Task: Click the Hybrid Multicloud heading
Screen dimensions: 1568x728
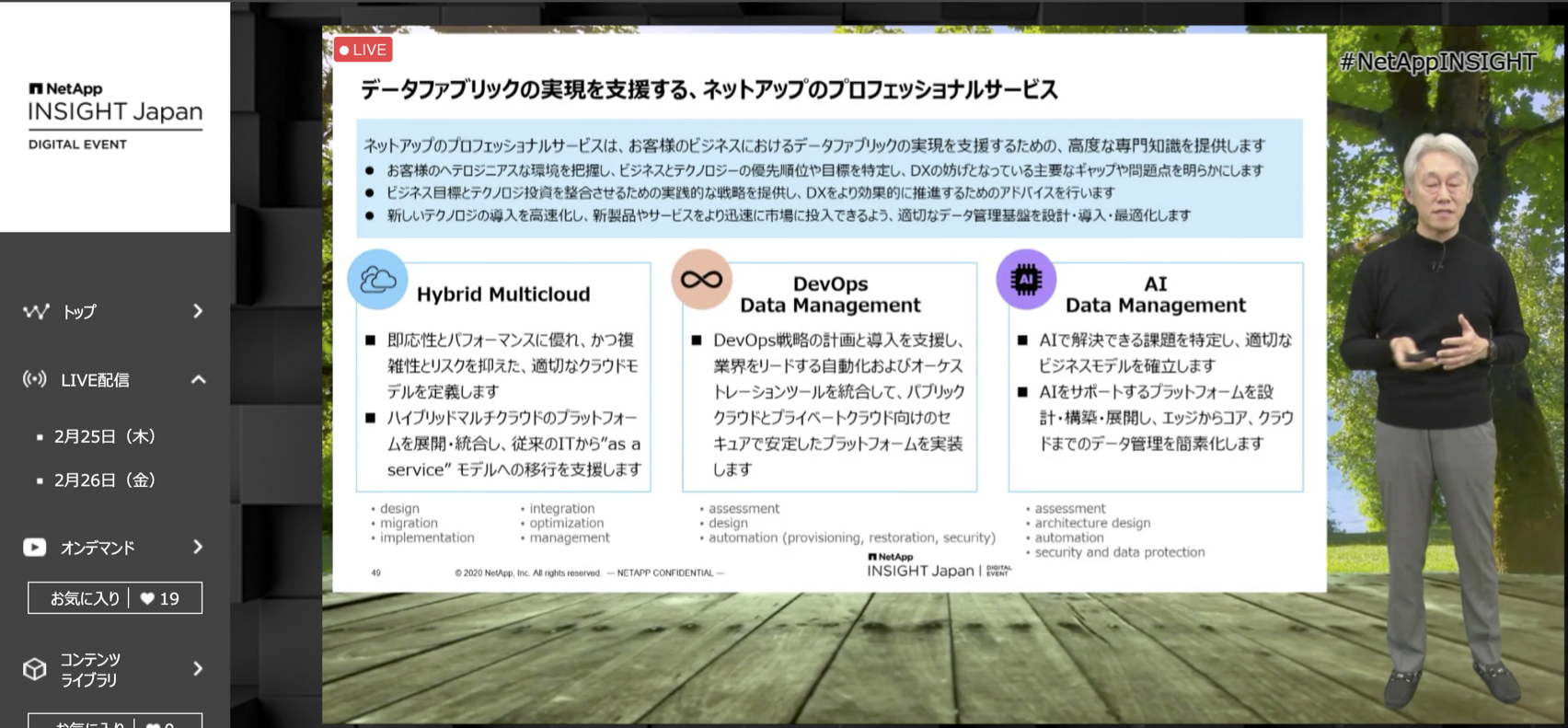Action: click(503, 295)
